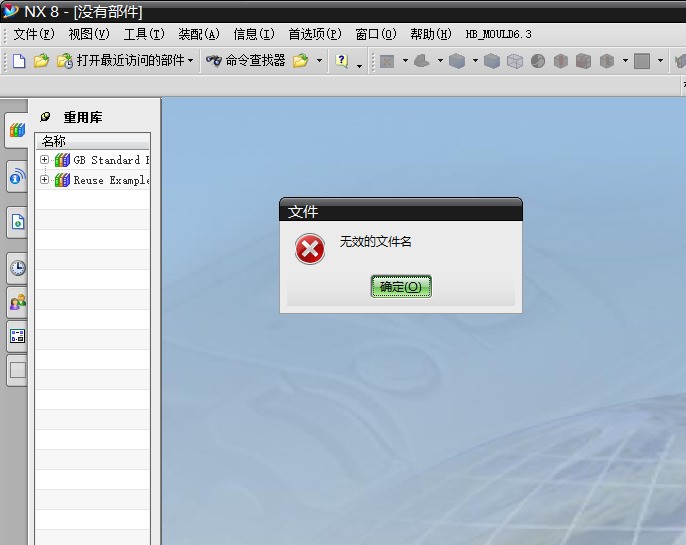Open the blank bottom sidebar tab
Image resolution: width=686 pixels, height=545 pixels.
[18, 370]
